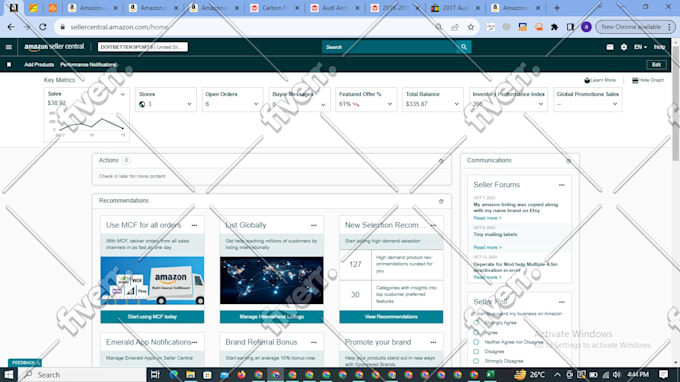Expand the Global Promotions Sales dropdown
This screenshot has width=680, height=382.
pos(615,104)
